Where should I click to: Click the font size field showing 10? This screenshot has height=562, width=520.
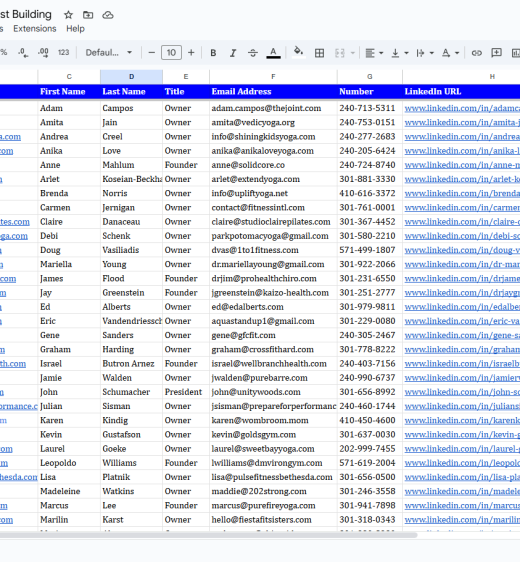171,53
